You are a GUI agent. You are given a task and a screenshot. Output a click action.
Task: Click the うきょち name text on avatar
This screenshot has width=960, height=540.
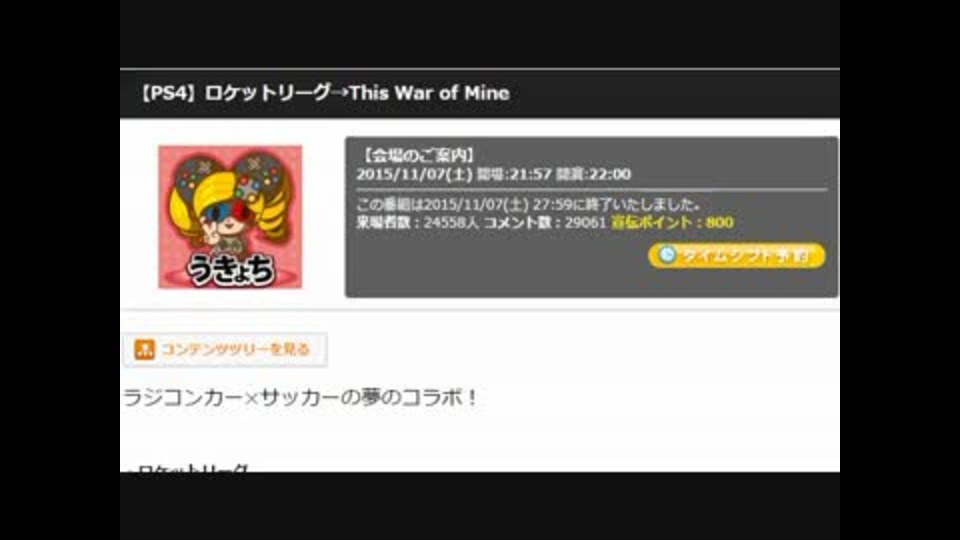[x=230, y=269]
